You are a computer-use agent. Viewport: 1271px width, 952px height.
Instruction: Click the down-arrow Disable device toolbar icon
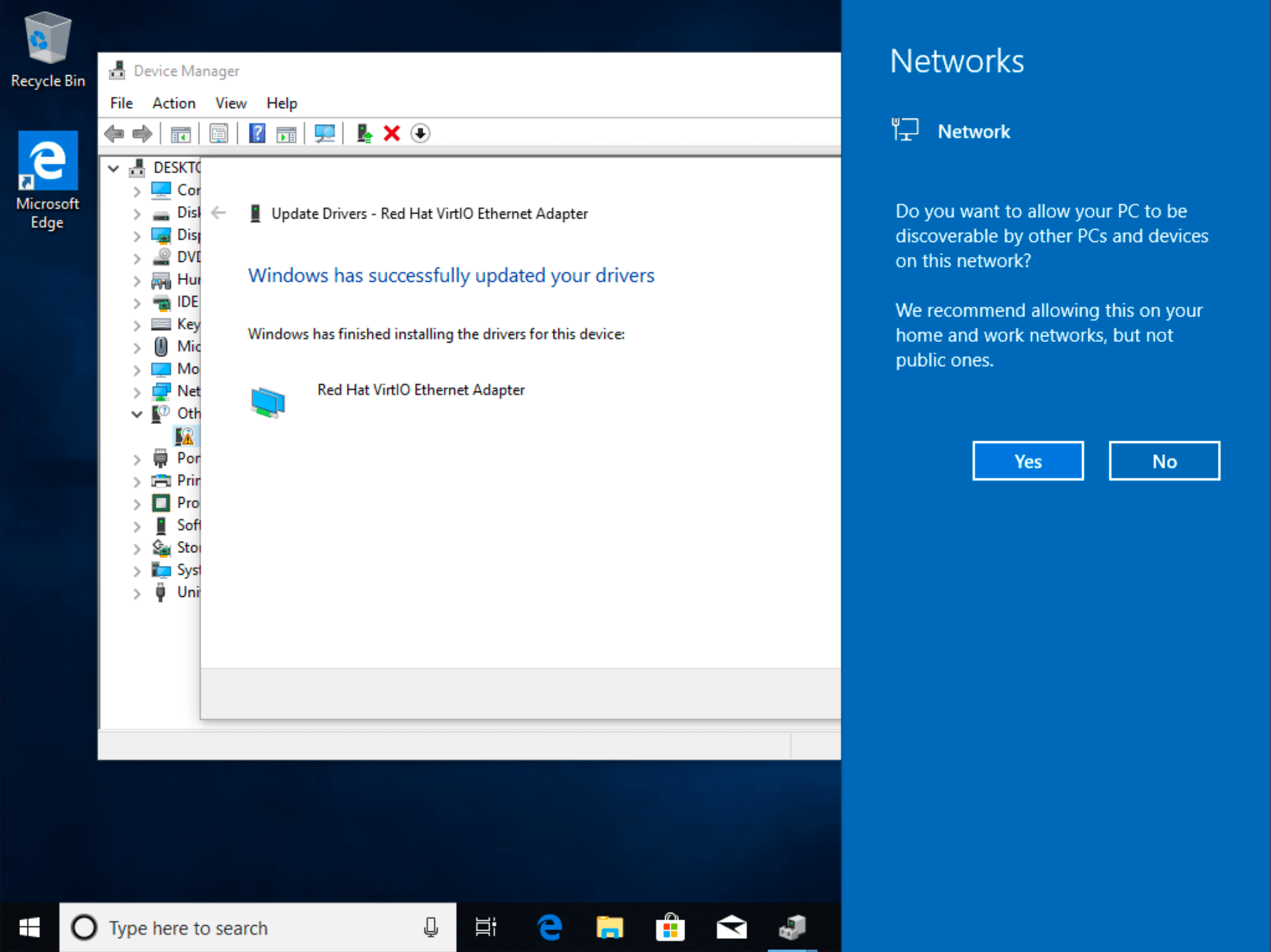420,134
